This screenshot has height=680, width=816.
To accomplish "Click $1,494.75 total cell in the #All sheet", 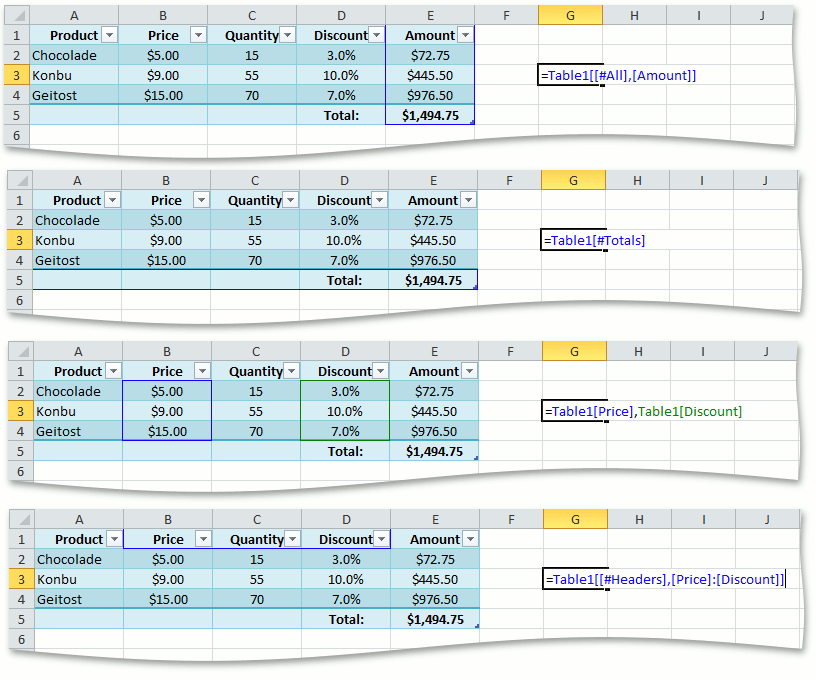I will 430,116.
